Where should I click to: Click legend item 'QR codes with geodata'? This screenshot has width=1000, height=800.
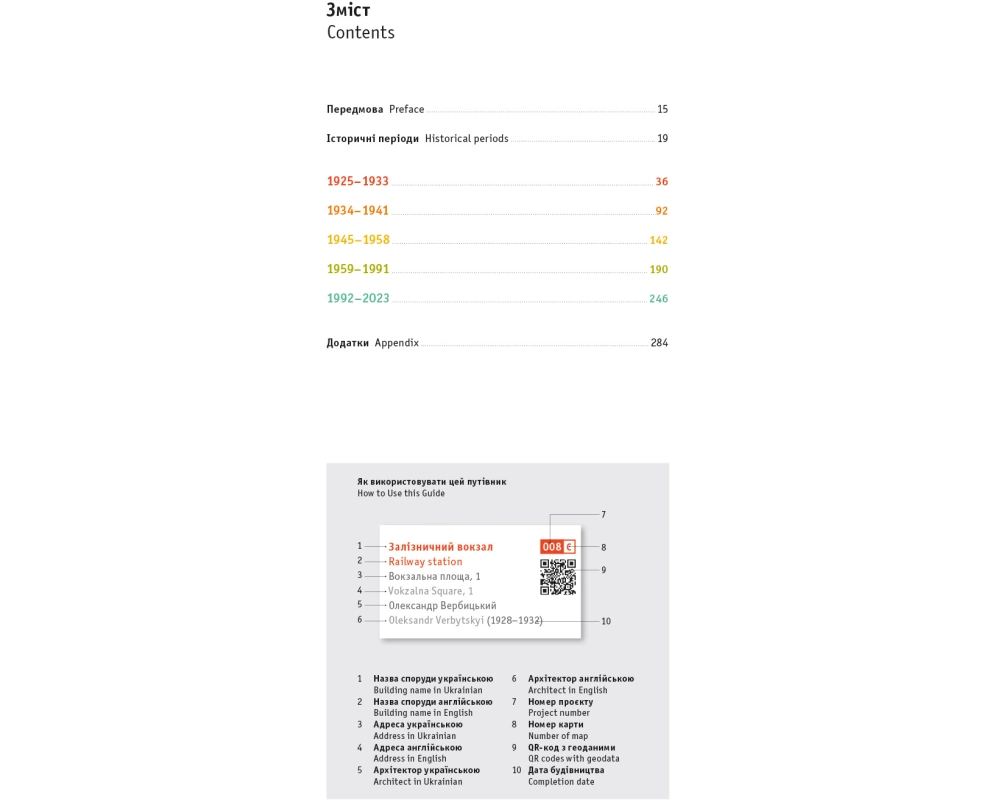[573, 759]
